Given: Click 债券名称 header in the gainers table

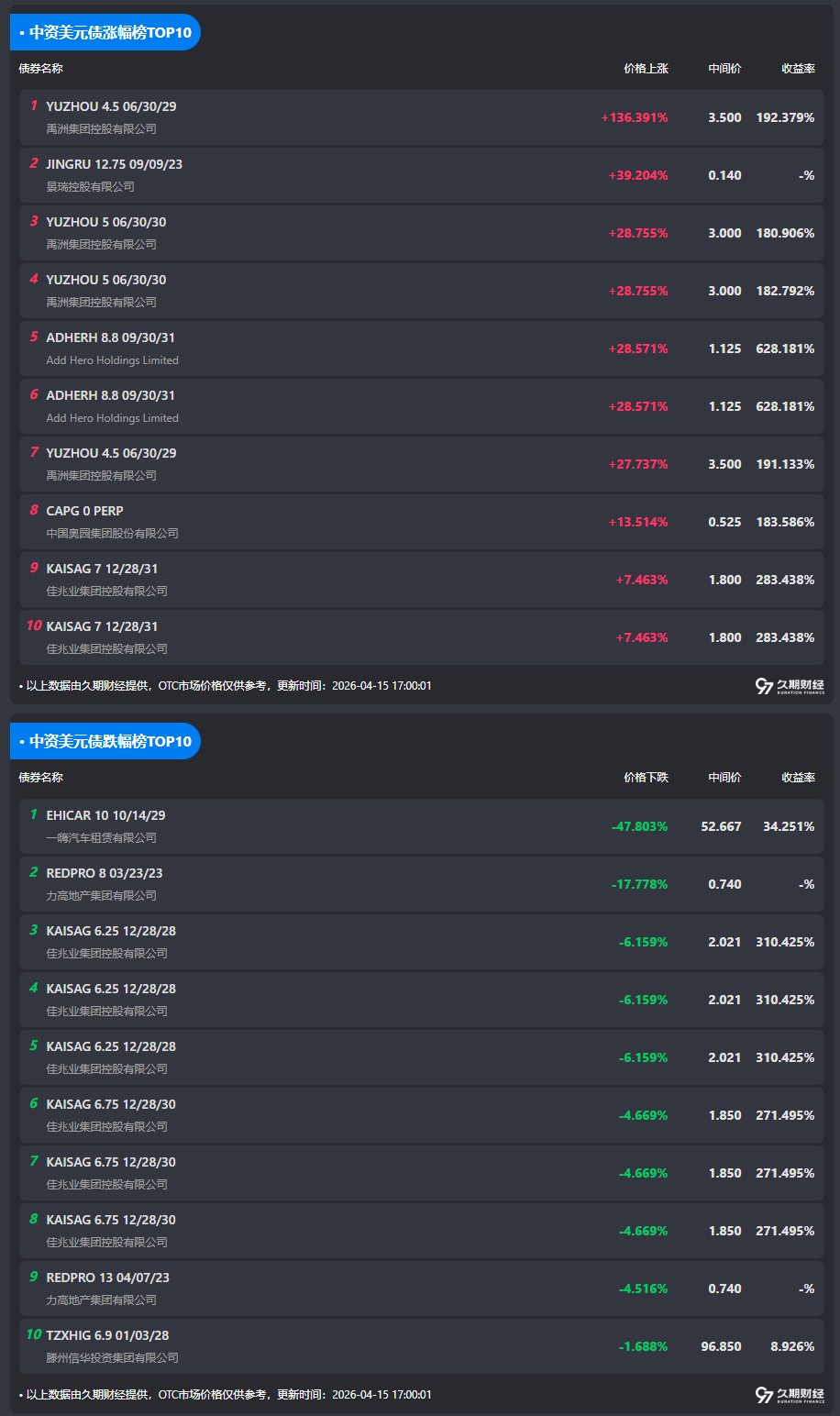Looking at the screenshot, I should click(x=41, y=69).
